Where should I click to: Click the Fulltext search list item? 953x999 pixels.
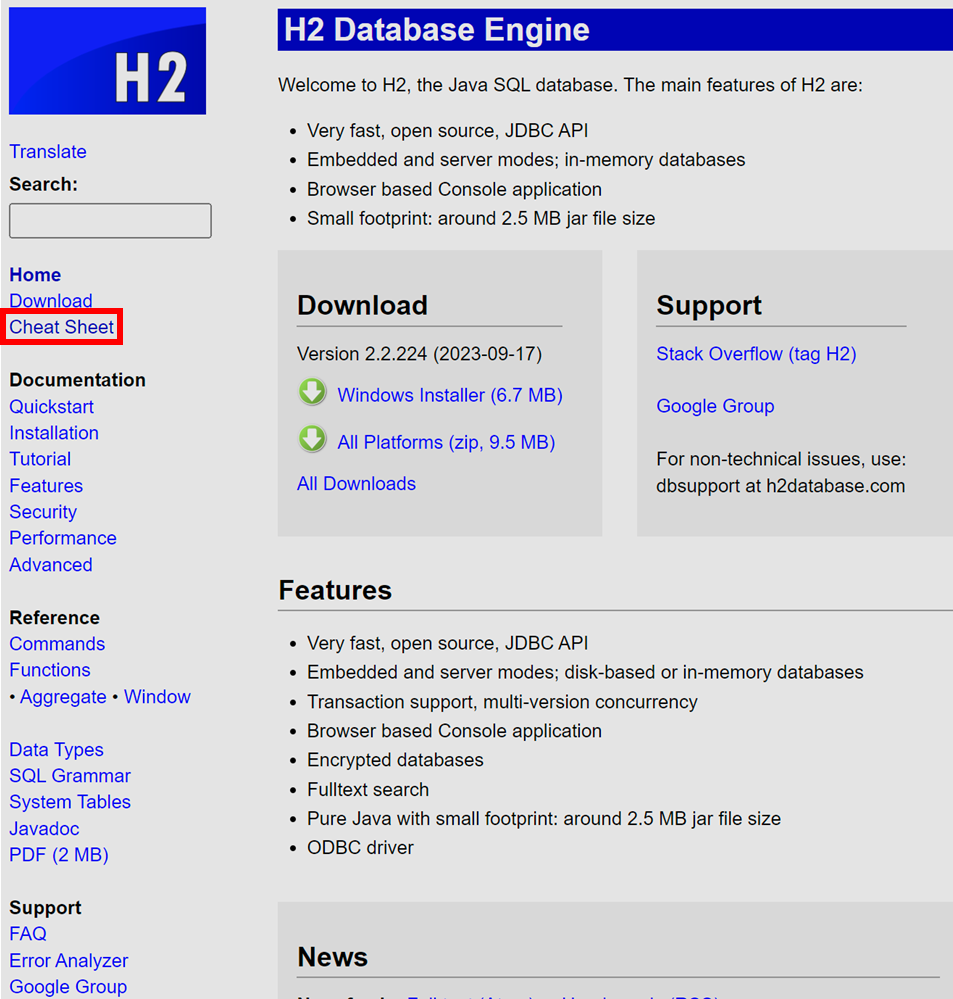[368, 789]
